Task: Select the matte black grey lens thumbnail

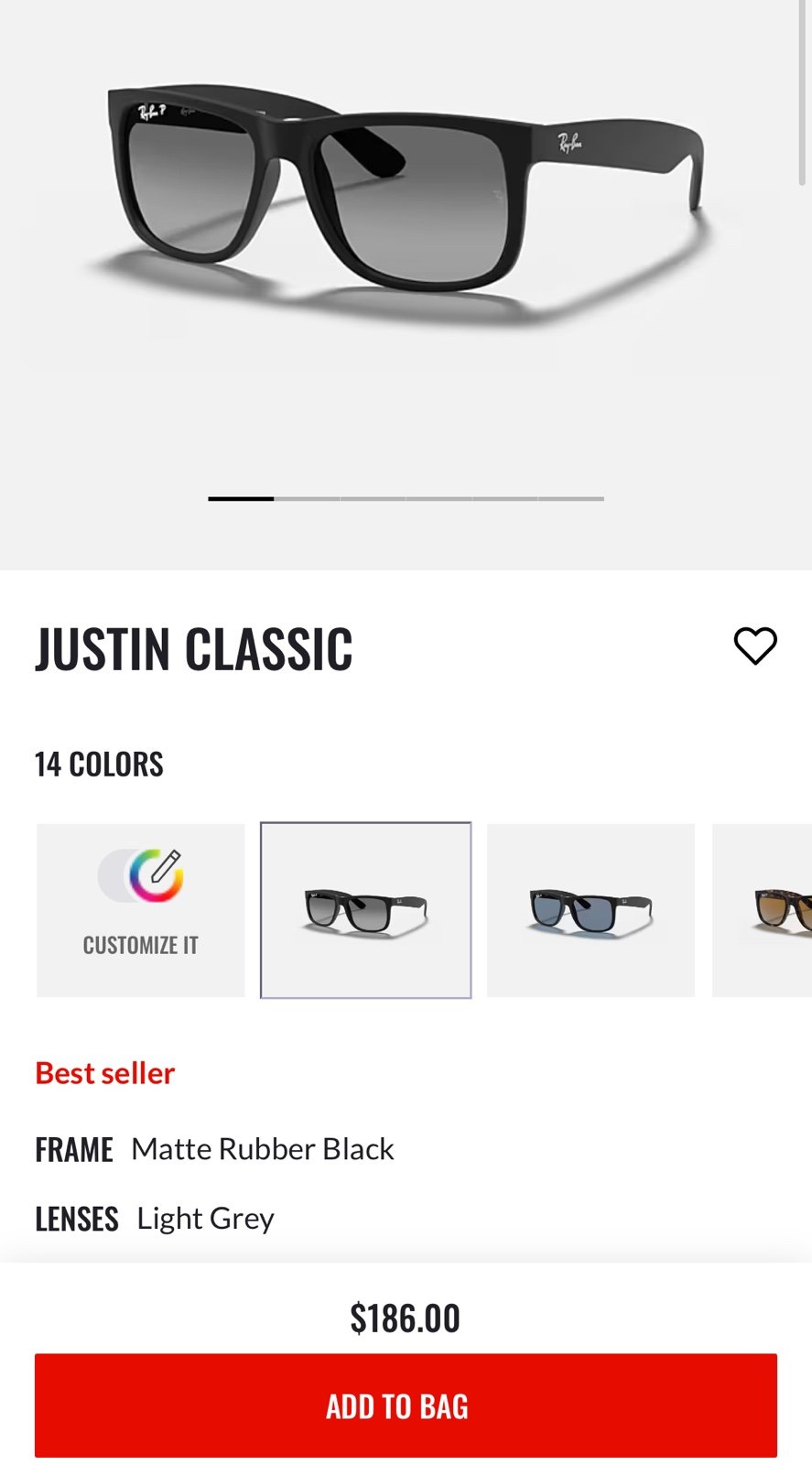Action: pos(366,910)
